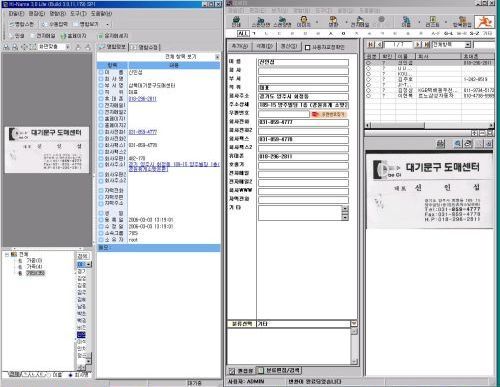Tick the checkbox for 직위 row
Viewport: 500px width, 387px height.
pyautogui.click(x=101, y=92)
